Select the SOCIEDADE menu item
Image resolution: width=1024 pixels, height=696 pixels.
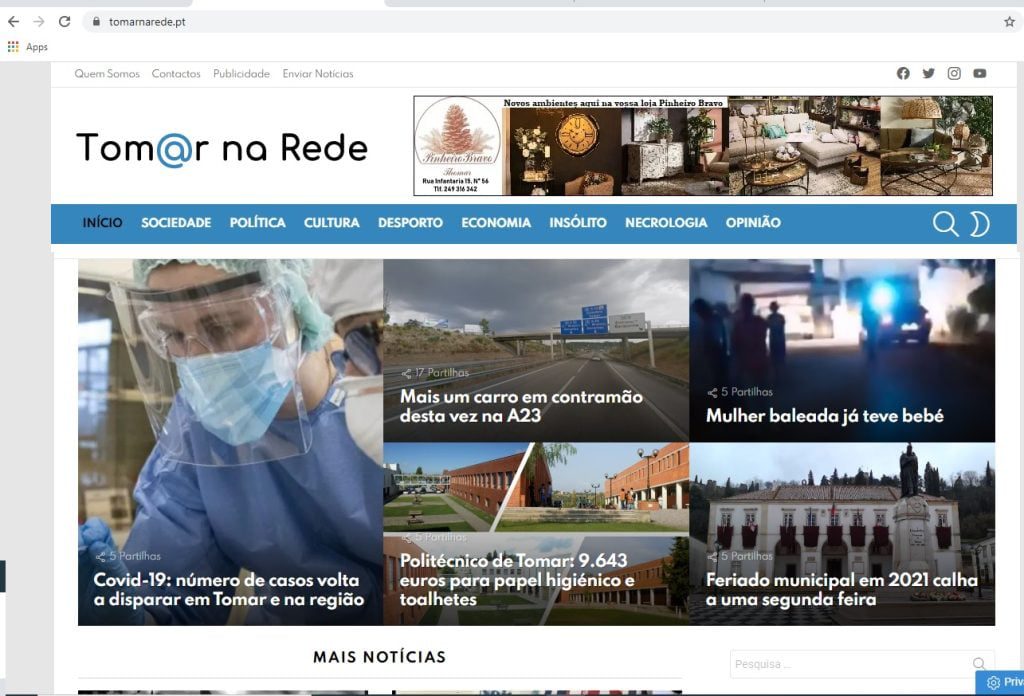(176, 223)
